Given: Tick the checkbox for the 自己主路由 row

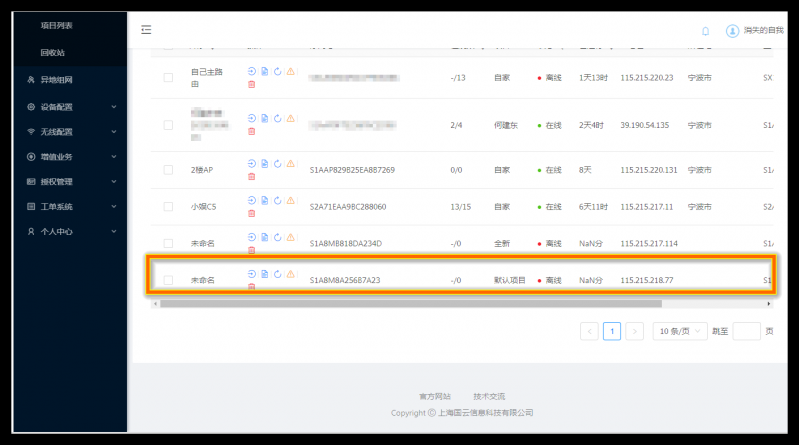Looking at the screenshot, I should tap(168, 77).
